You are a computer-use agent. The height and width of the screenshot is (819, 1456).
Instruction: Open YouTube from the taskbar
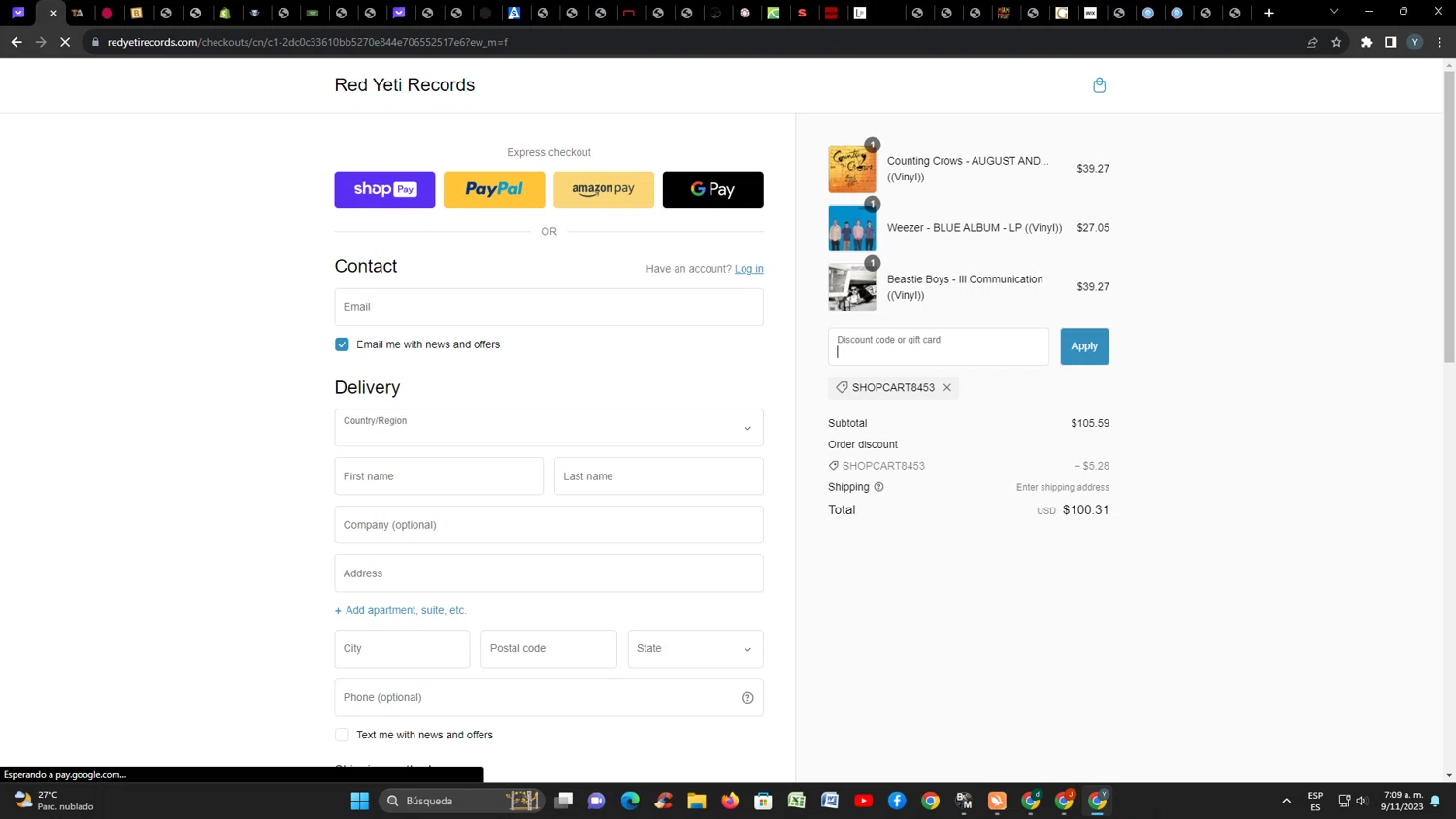864,801
